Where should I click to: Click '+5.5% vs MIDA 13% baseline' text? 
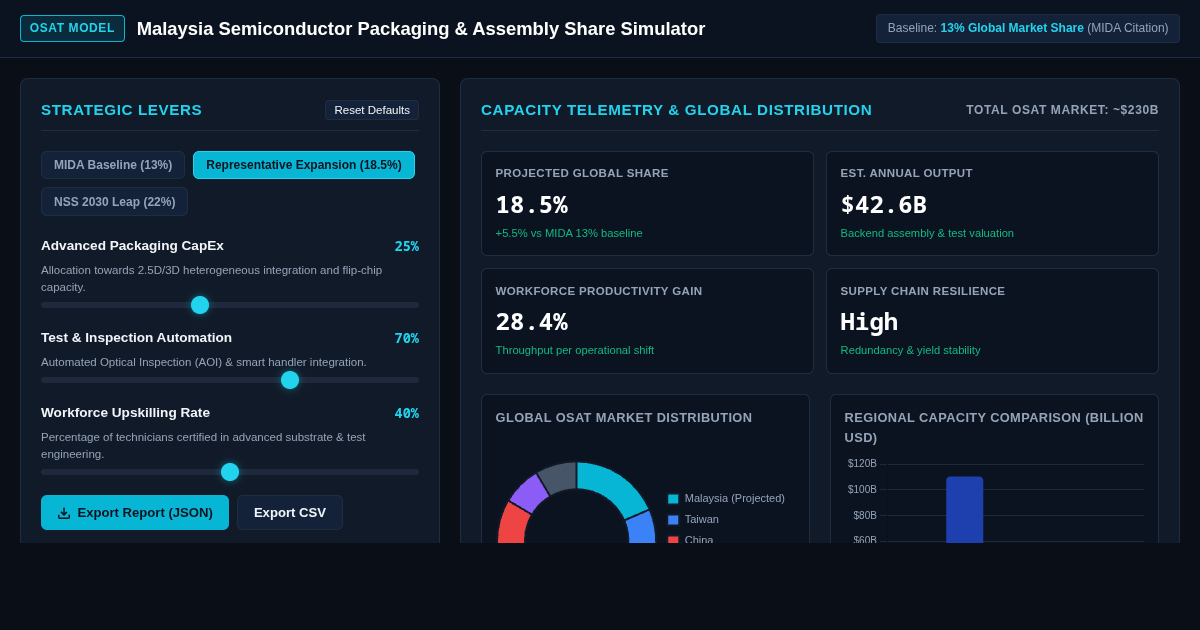pyautogui.click(x=569, y=233)
